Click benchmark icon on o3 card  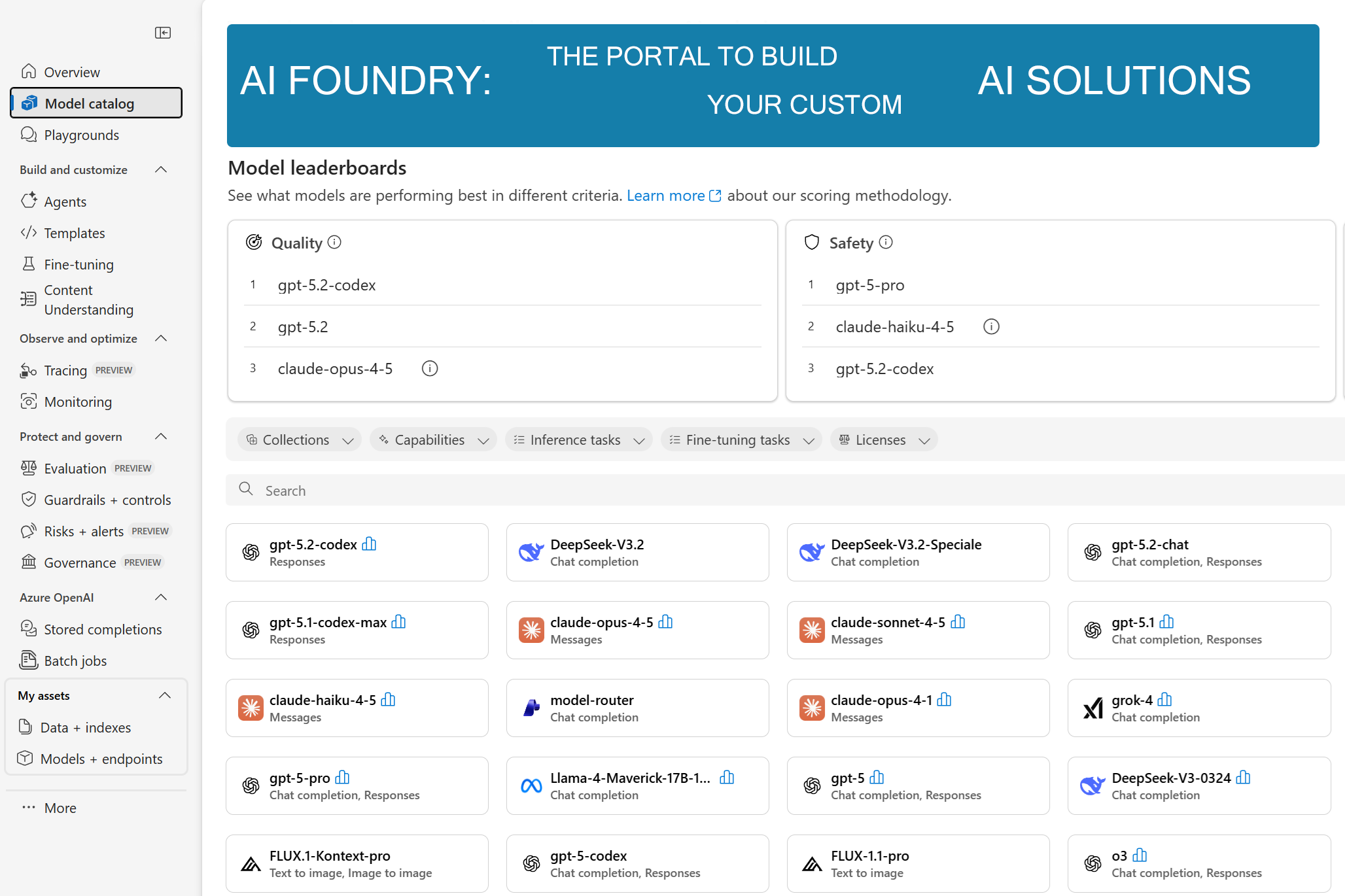click(1140, 855)
